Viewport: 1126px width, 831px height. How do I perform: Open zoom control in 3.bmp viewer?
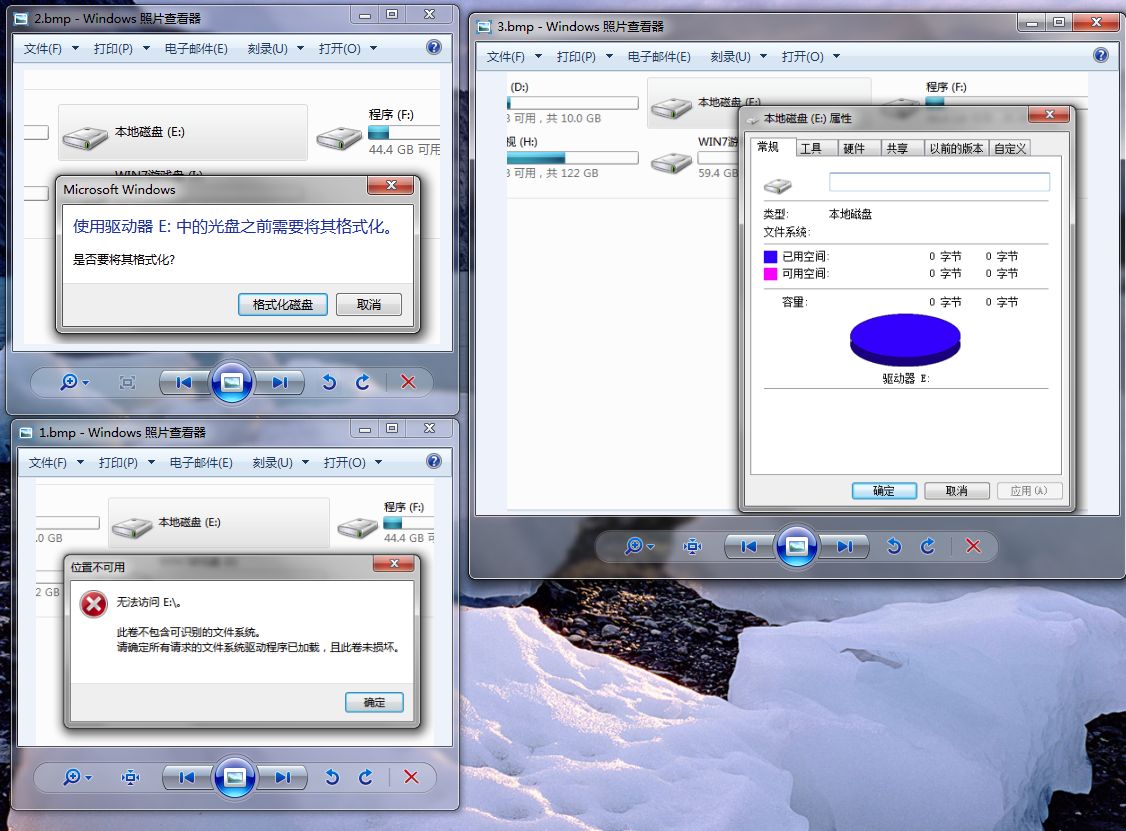coord(639,546)
